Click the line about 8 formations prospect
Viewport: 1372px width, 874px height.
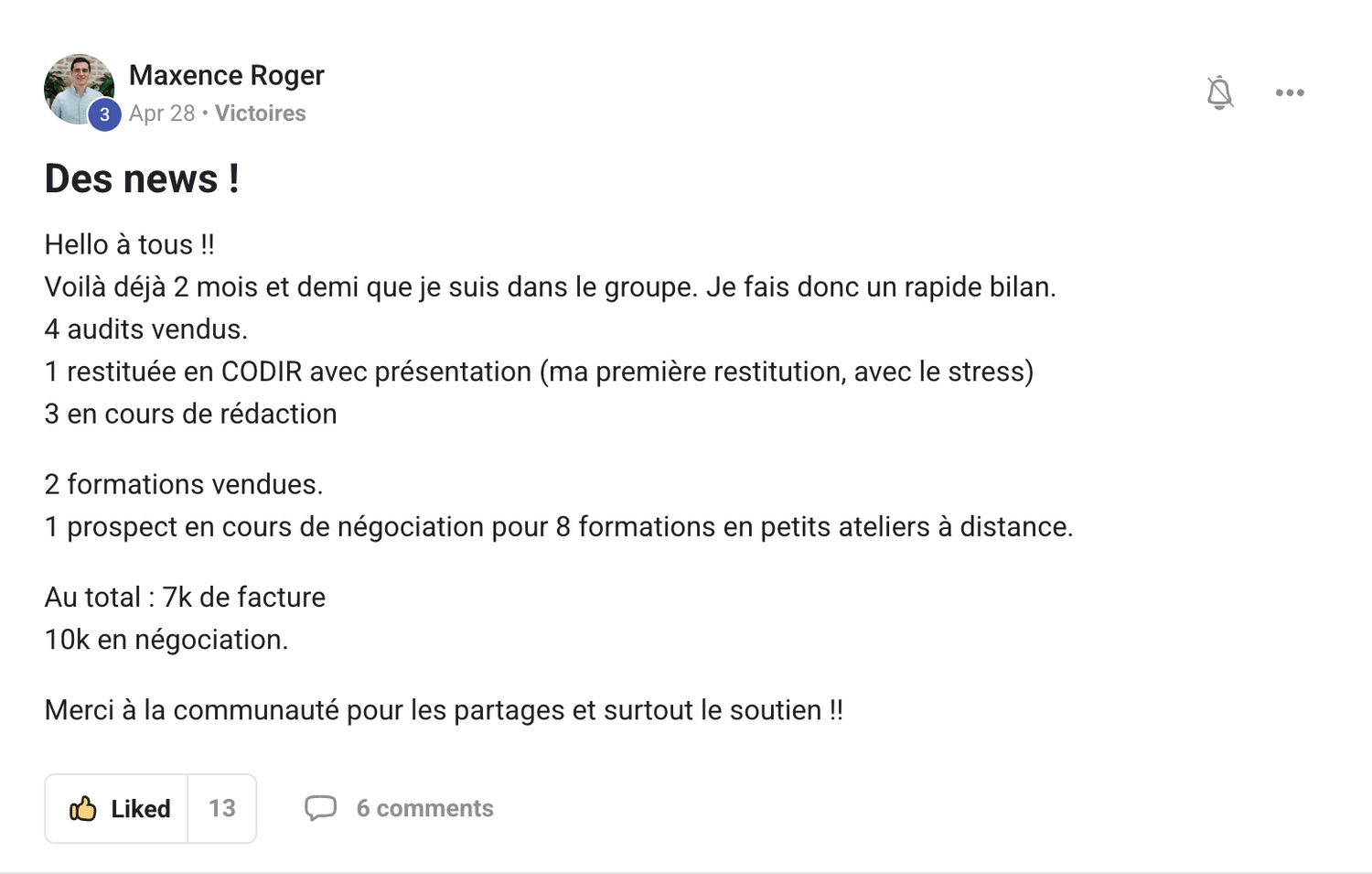tap(558, 527)
